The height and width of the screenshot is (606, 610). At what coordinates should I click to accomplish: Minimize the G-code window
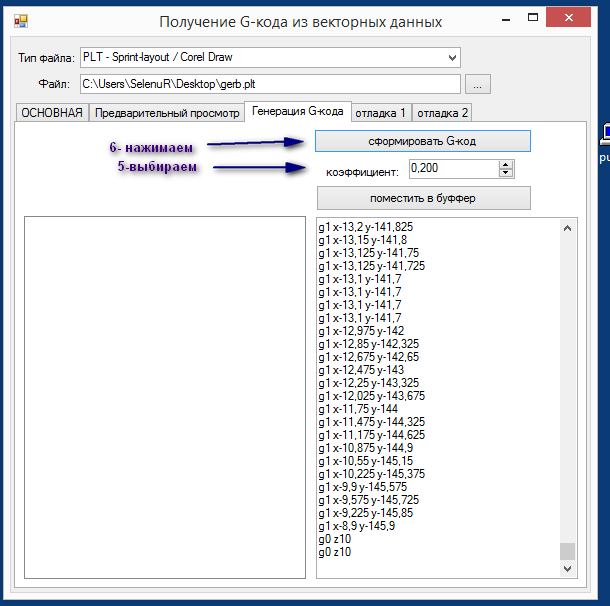[506, 18]
